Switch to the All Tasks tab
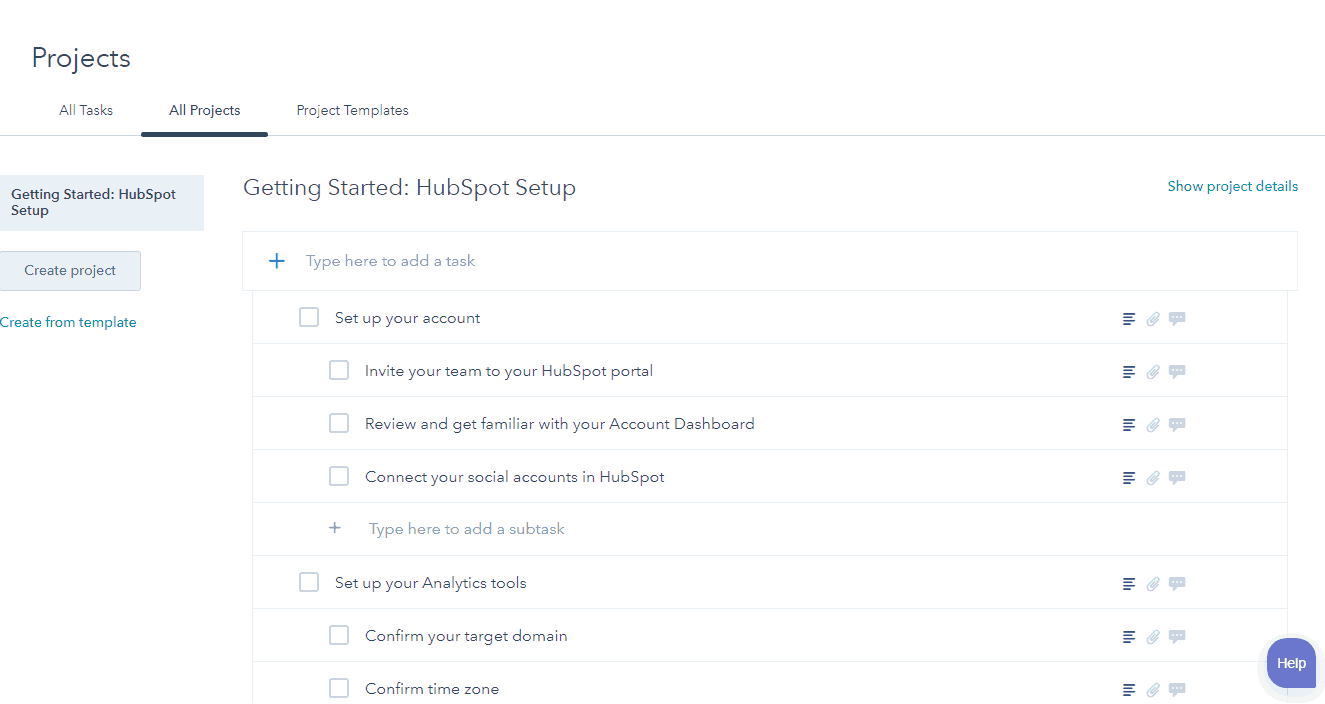This screenshot has height=704, width=1325. [x=86, y=110]
